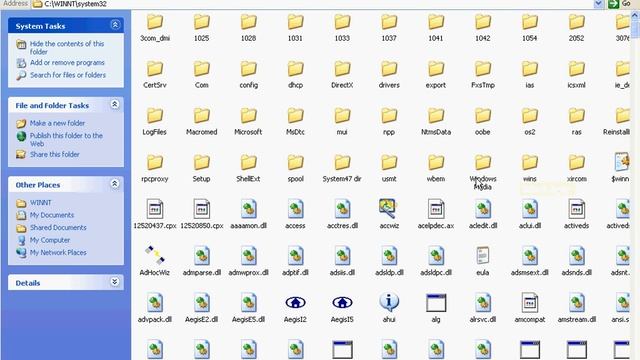
Task: Select the 2052 folder label
Action: pyautogui.click(x=576, y=38)
